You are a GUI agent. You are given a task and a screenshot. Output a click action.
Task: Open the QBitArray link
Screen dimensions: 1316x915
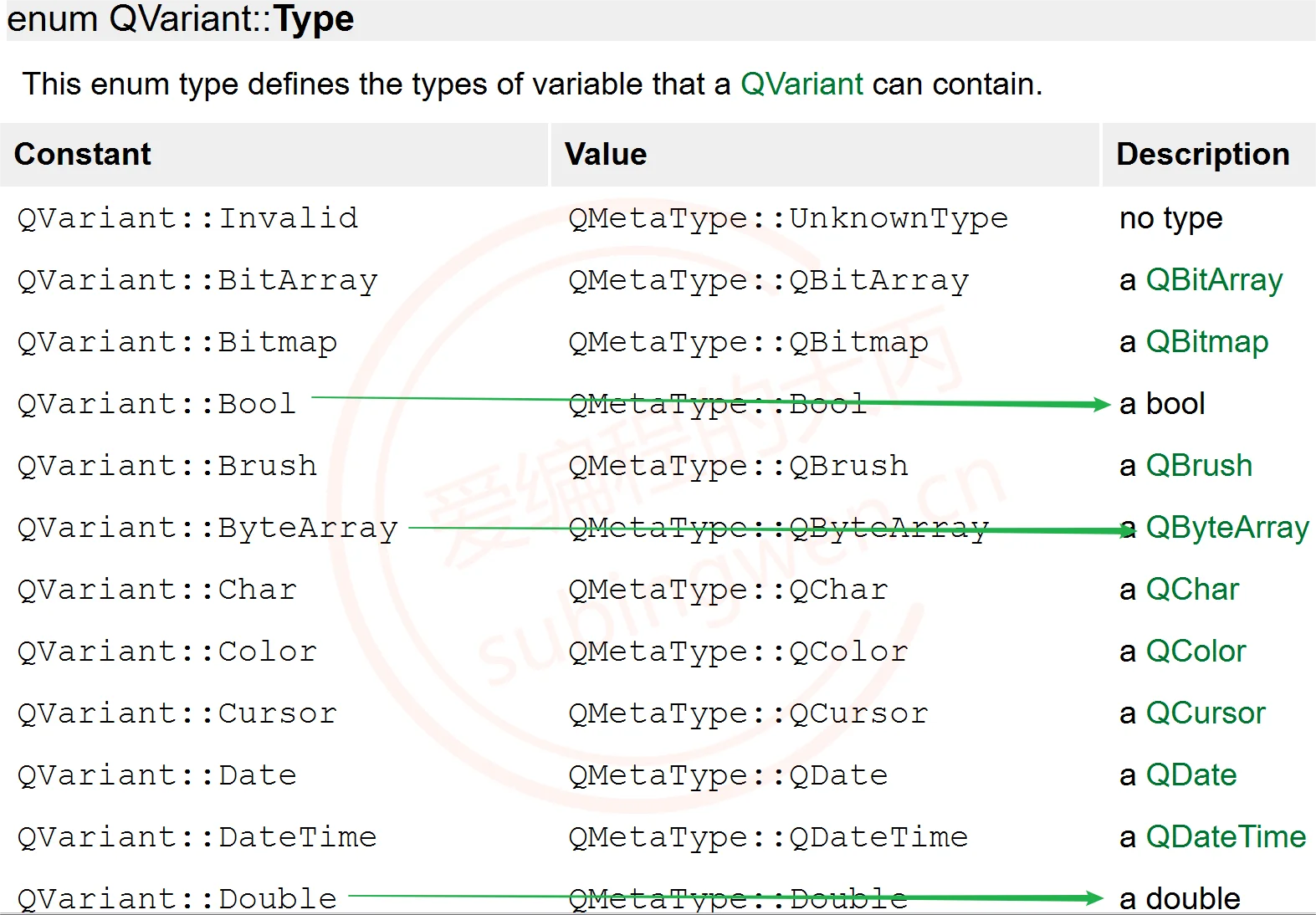pyautogui.click(x=1214, y=280)
